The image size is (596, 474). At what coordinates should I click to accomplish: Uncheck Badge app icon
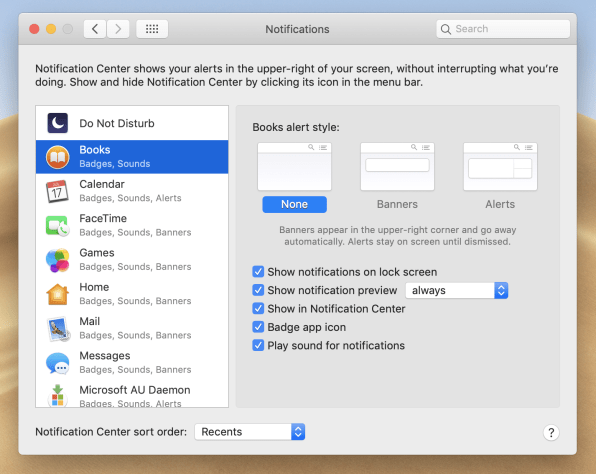(x=258, y=327)
